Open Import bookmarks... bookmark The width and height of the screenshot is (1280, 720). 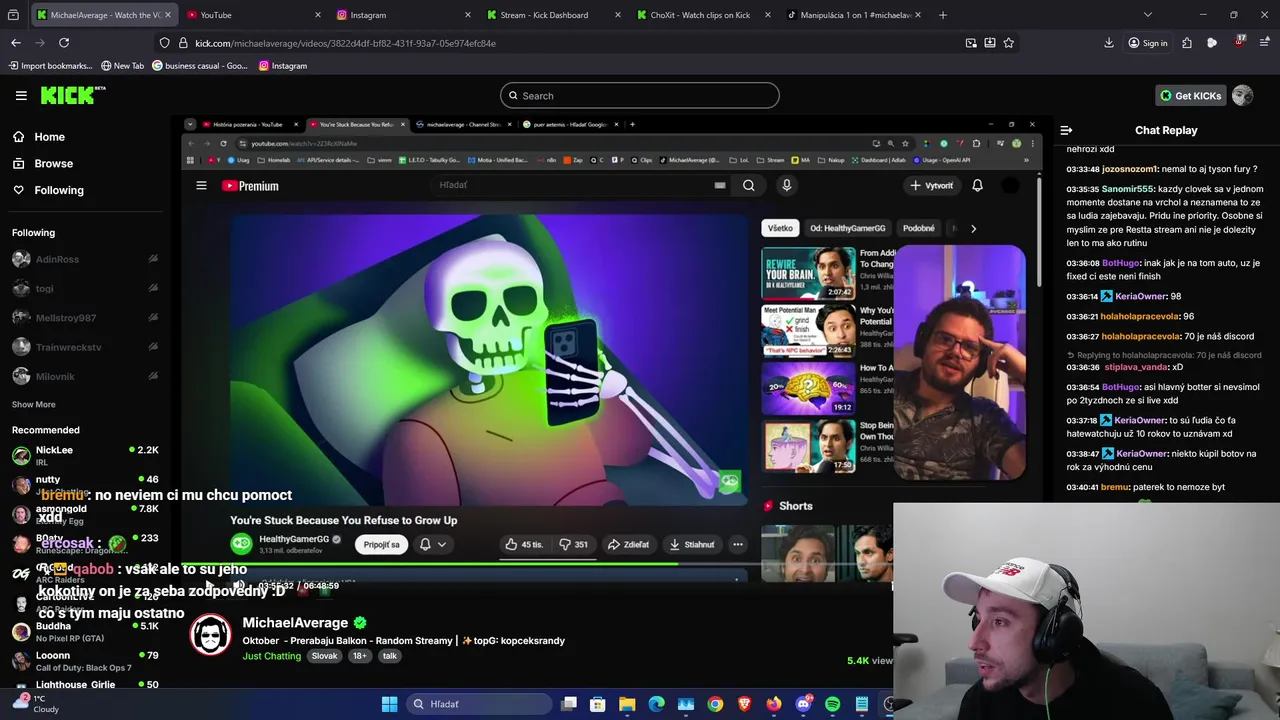click(50, 66)
